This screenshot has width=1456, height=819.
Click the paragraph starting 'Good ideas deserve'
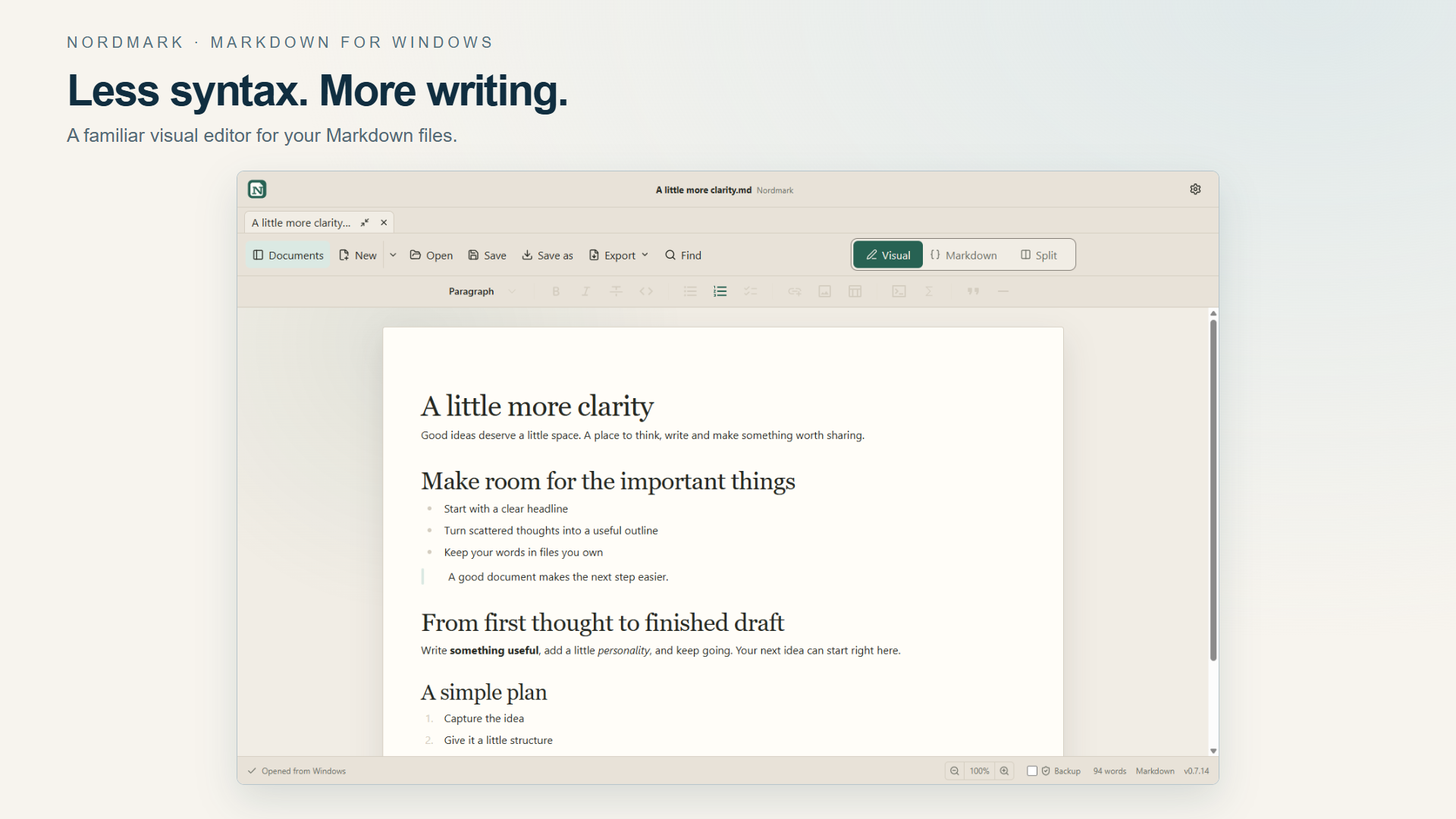pos(642,435)
